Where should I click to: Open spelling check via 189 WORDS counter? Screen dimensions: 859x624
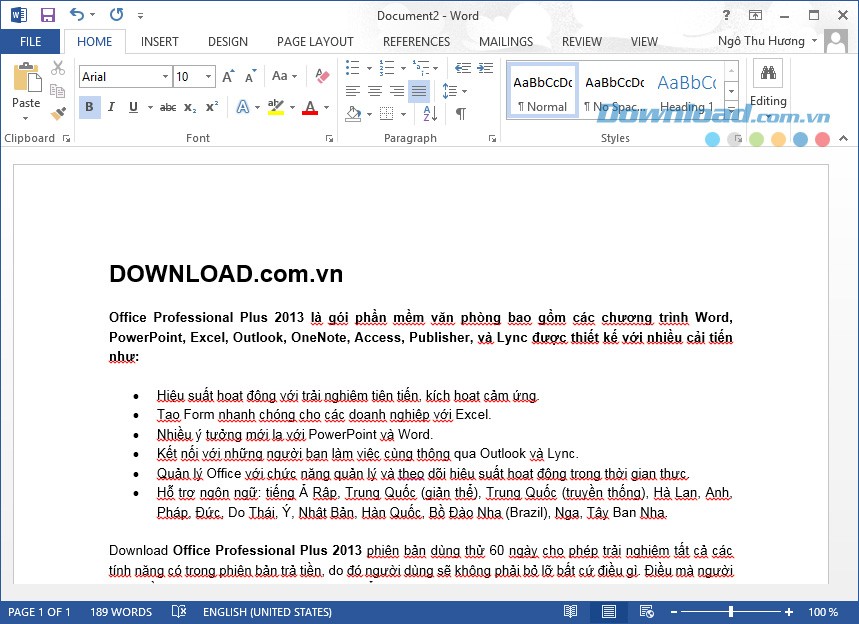click(120, 611)
